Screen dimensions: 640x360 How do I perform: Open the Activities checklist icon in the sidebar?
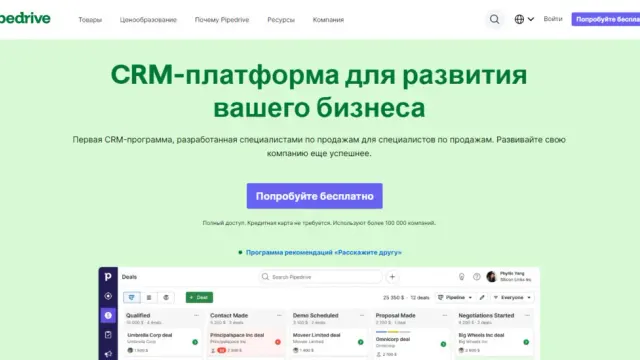(108, 335)
